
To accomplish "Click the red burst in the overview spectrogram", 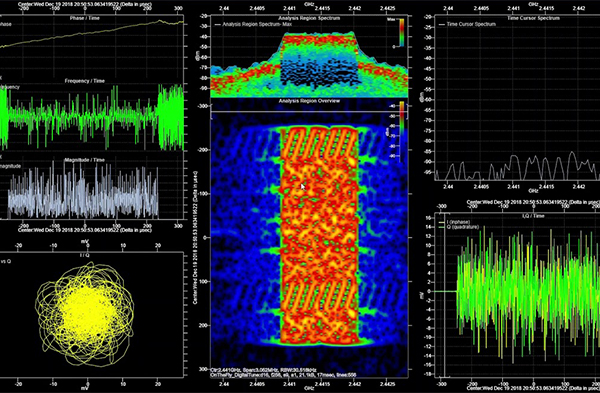I will coord(320,235).
